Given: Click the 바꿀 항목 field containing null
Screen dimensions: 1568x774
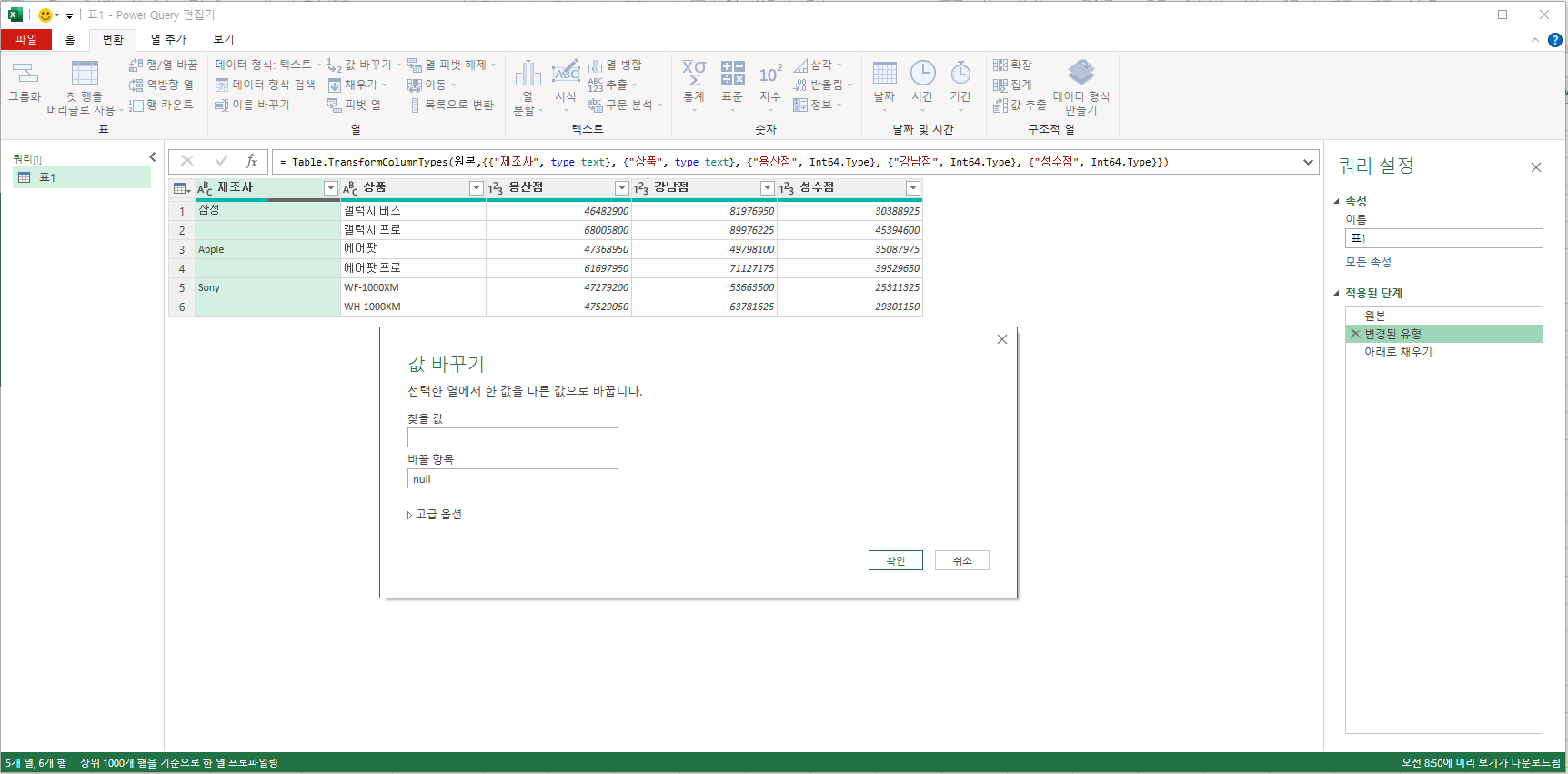Looking at the screenshot, I should tap(513, 478).
